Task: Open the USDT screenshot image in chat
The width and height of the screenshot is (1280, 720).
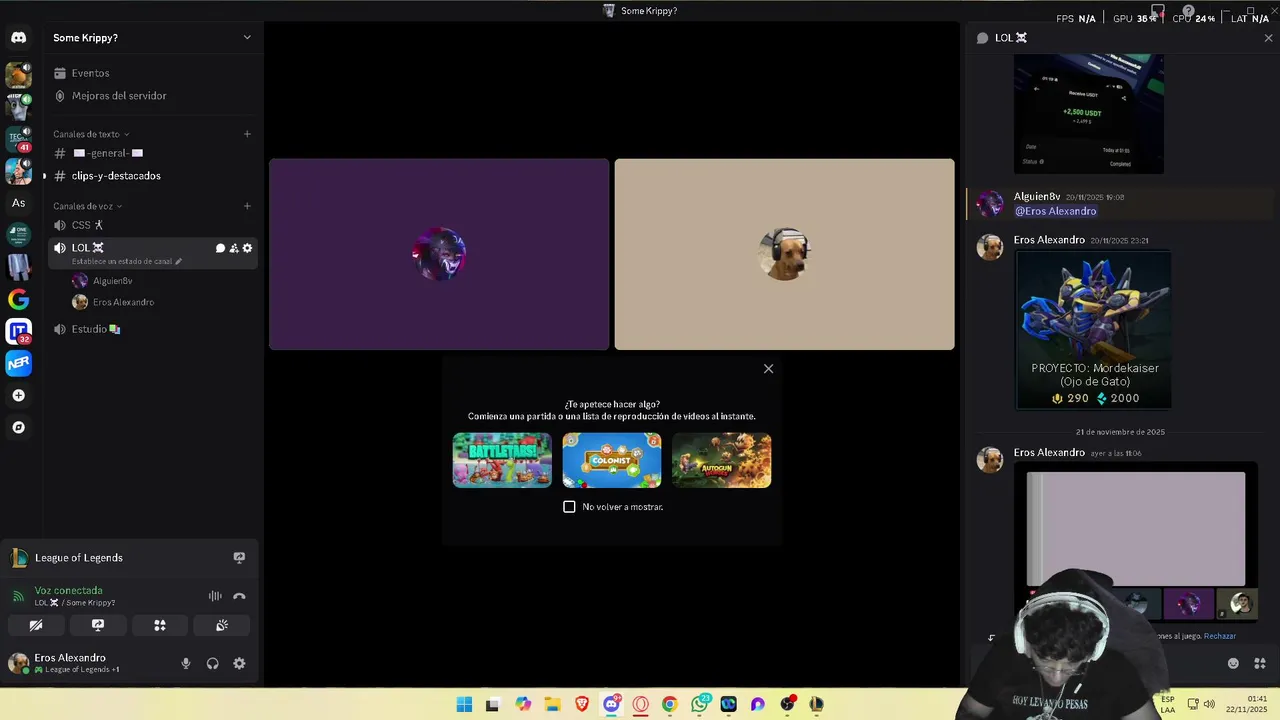Action: 1089,114
